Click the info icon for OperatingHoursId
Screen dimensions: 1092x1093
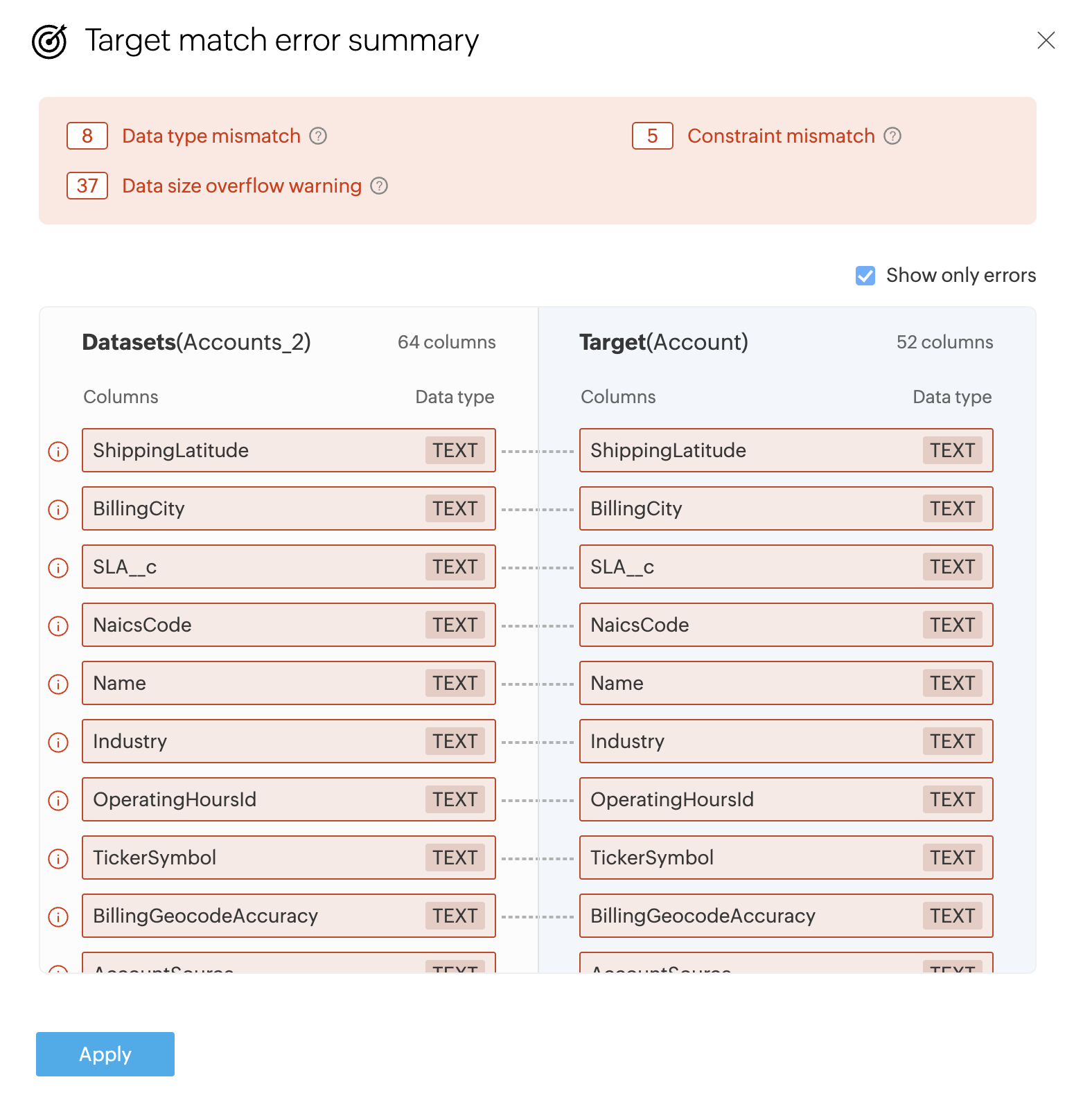pos(58,801)
